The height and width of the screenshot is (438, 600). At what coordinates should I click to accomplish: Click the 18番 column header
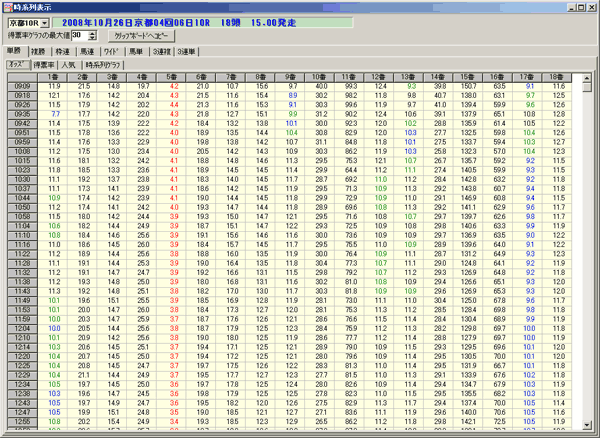click(x=558, y=77)
